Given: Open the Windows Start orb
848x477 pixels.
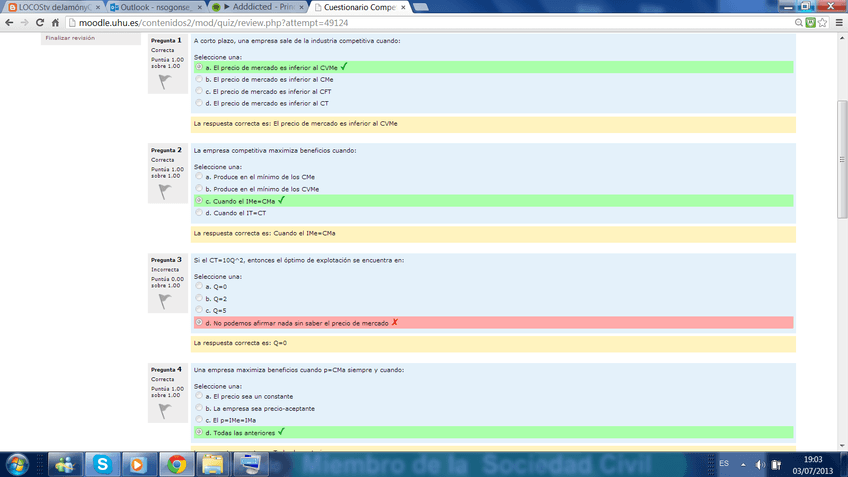Looking at the screenshot, I should pyautogui.click(x=17, y=465).
